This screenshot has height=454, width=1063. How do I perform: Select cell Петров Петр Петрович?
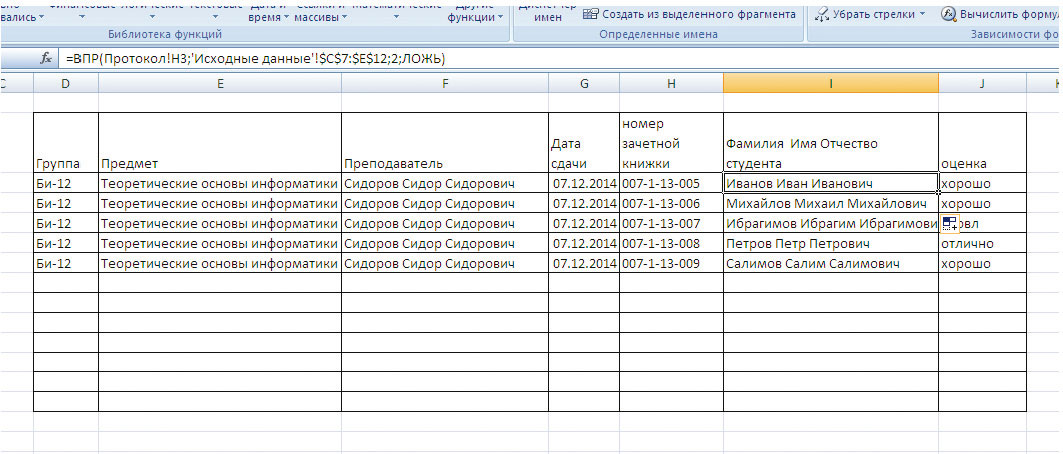click(831, 243)
